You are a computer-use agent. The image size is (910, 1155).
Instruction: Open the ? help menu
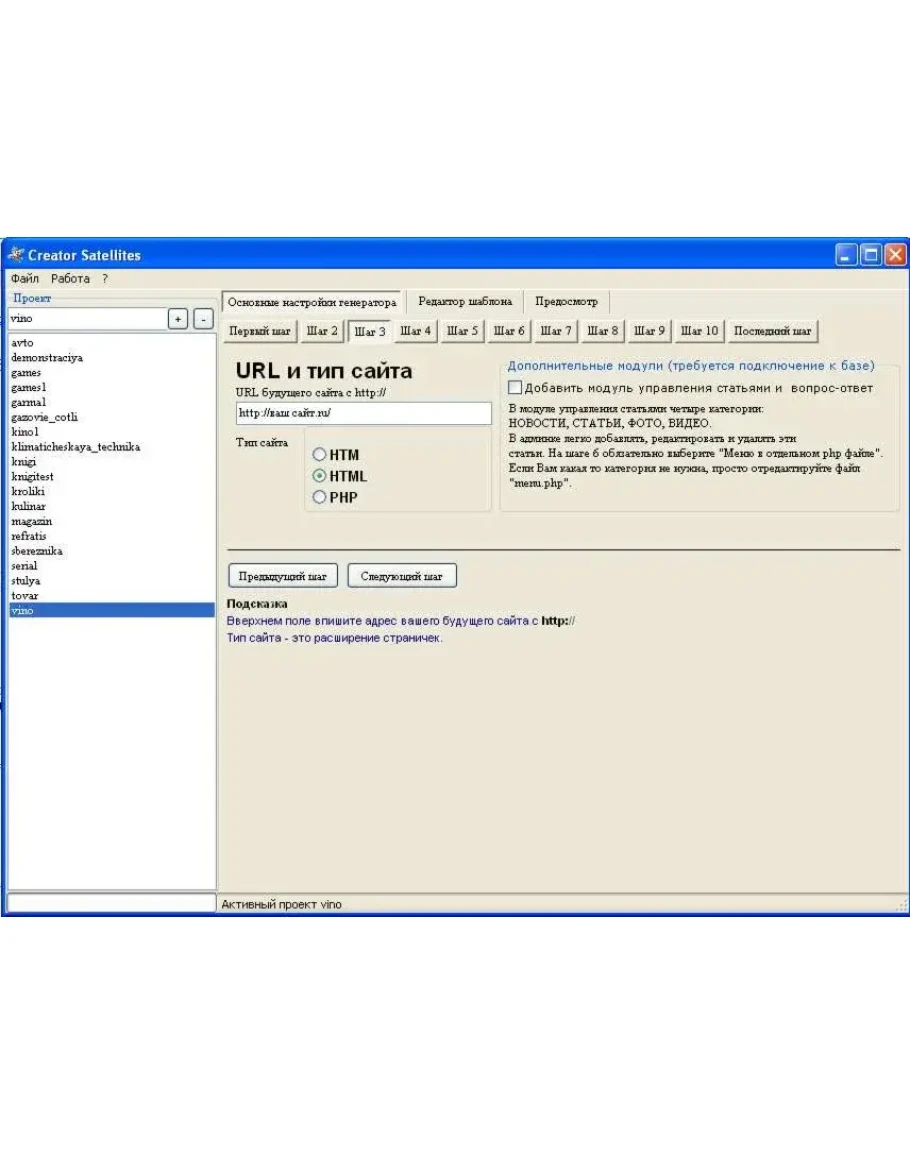click(105, 279)
